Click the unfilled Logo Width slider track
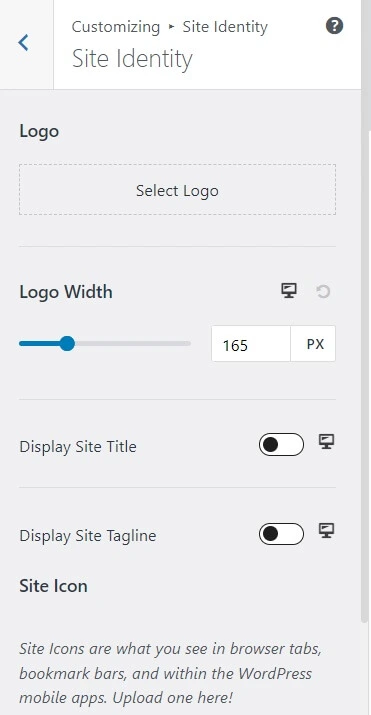This screenshot has height=715, width=371. 132,343
